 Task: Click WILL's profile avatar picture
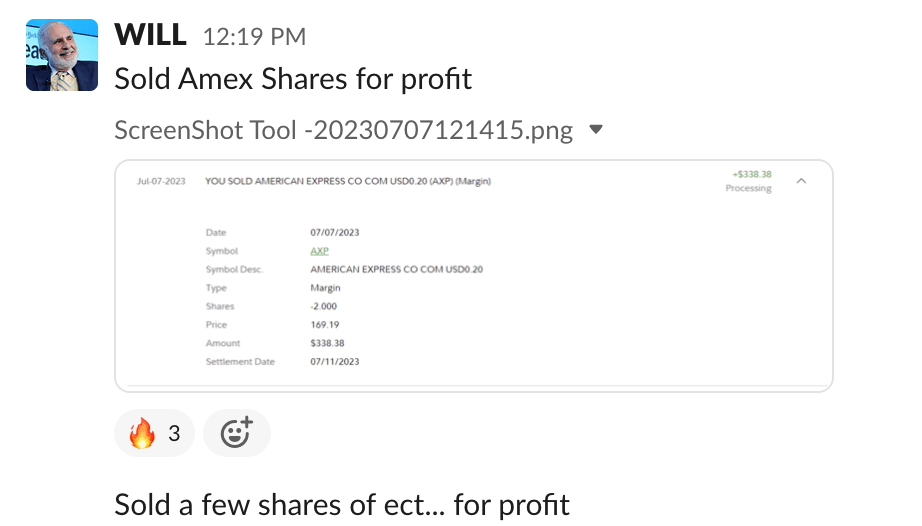pyautogui.click(x=62, y=55)
